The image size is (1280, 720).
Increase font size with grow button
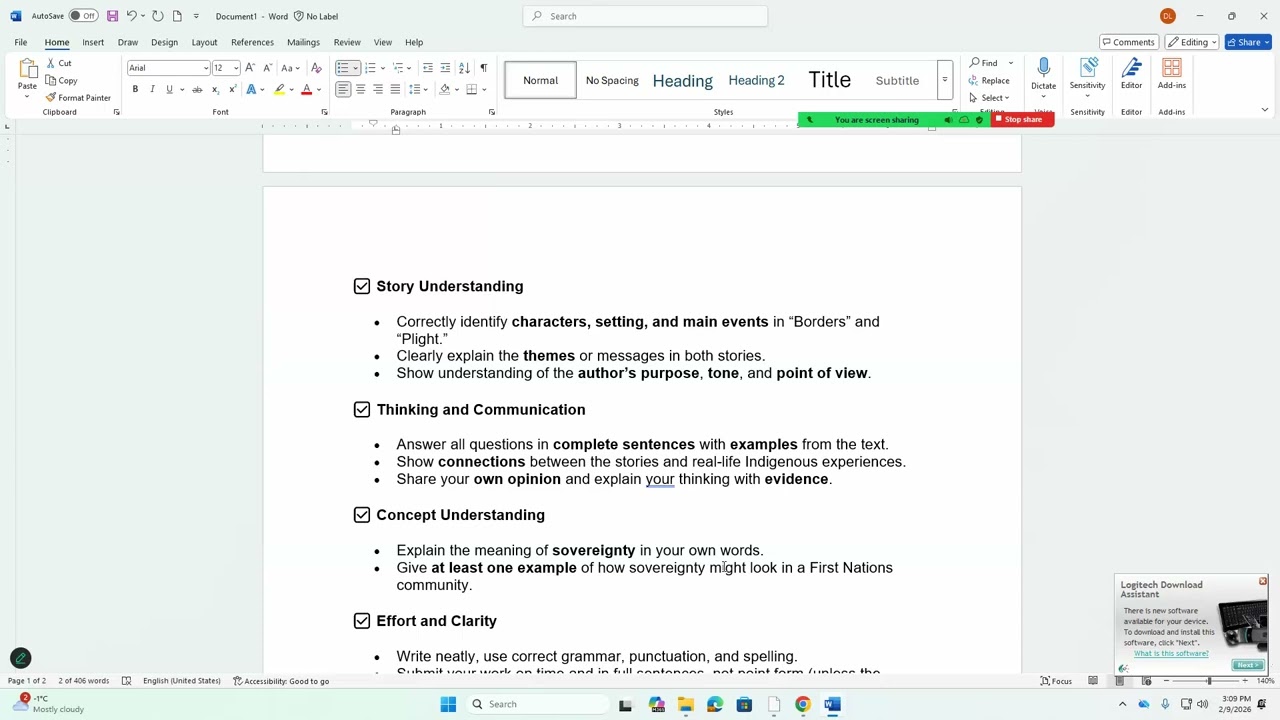[250, 68]
